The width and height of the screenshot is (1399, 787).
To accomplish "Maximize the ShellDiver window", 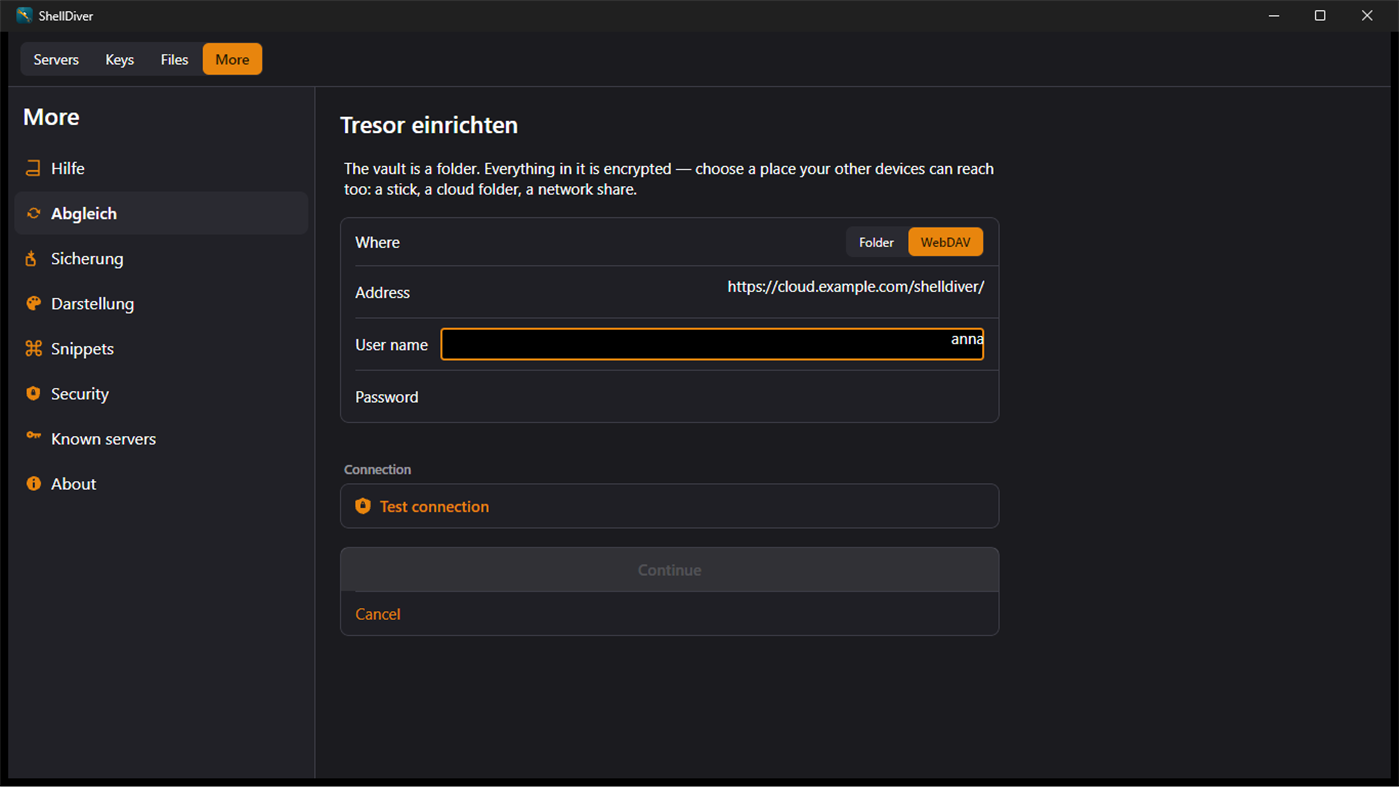I will (x=1320, y=15).
